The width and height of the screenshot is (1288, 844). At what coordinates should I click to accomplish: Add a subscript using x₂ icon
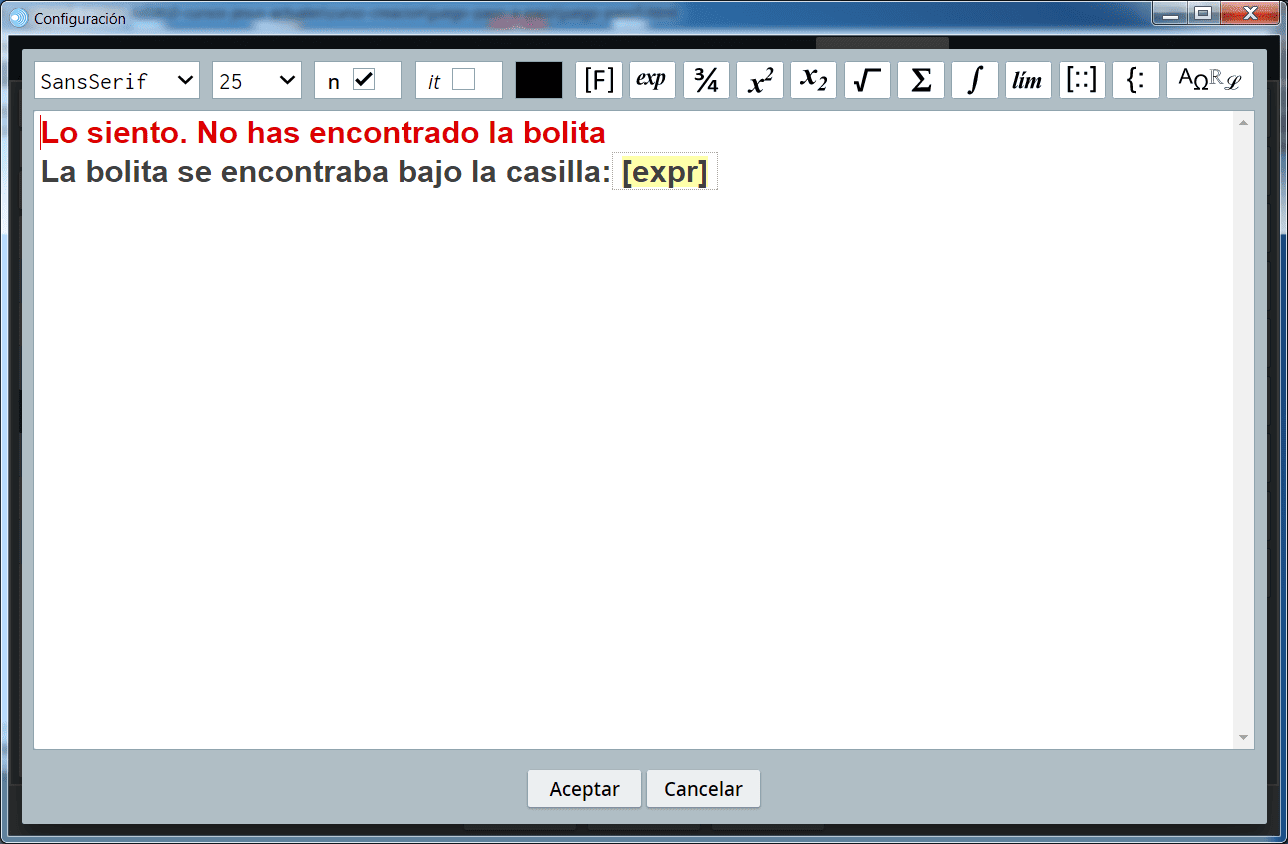pos(813,81)
